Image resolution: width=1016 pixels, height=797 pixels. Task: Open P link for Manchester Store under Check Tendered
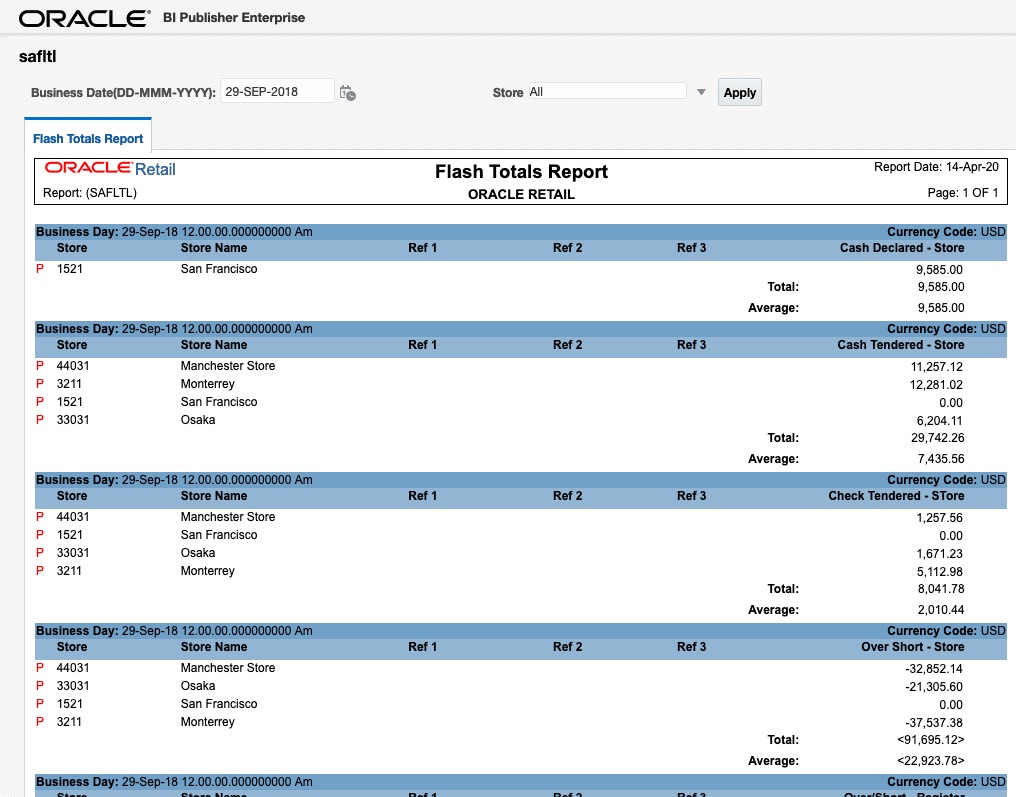coord(40,517)
